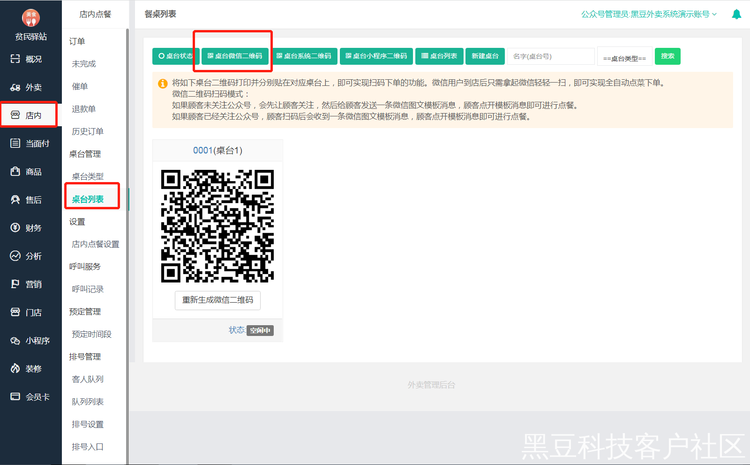This screenshot has height=465, width=750.
Task: Open the ==桌台类型== dropdown
Action: pos(625,56)
